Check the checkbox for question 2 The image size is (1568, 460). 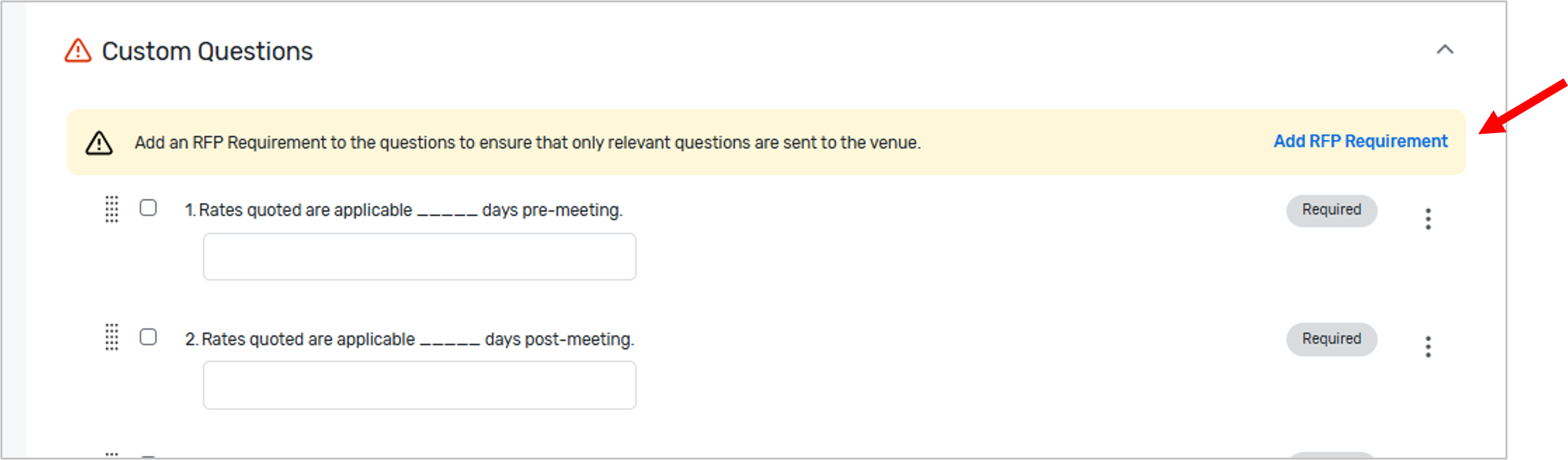[x=149, y=337]
